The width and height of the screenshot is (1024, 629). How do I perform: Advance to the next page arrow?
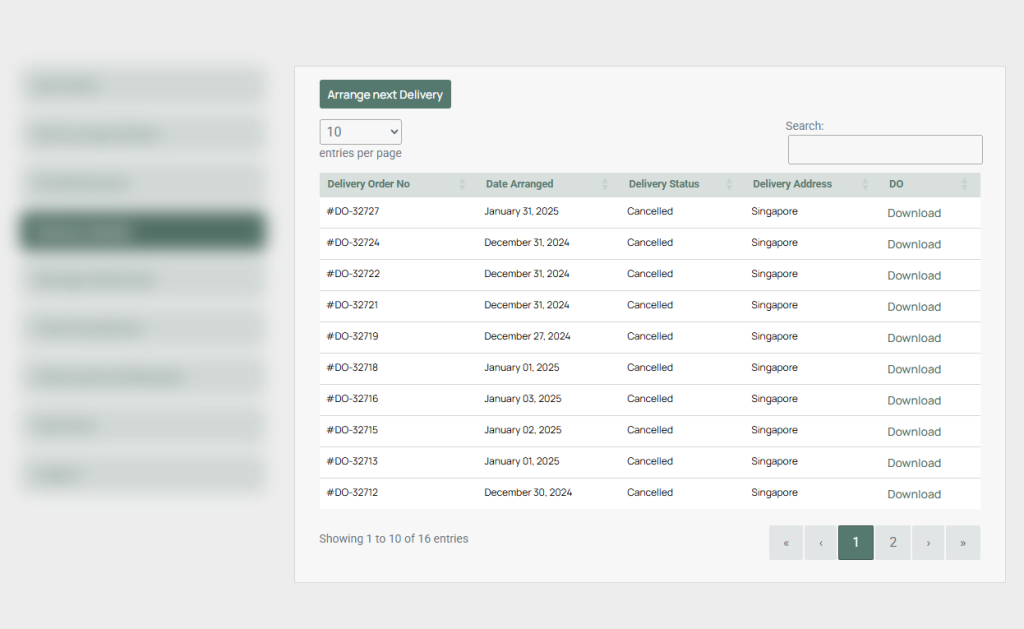[x=928, y=543]
